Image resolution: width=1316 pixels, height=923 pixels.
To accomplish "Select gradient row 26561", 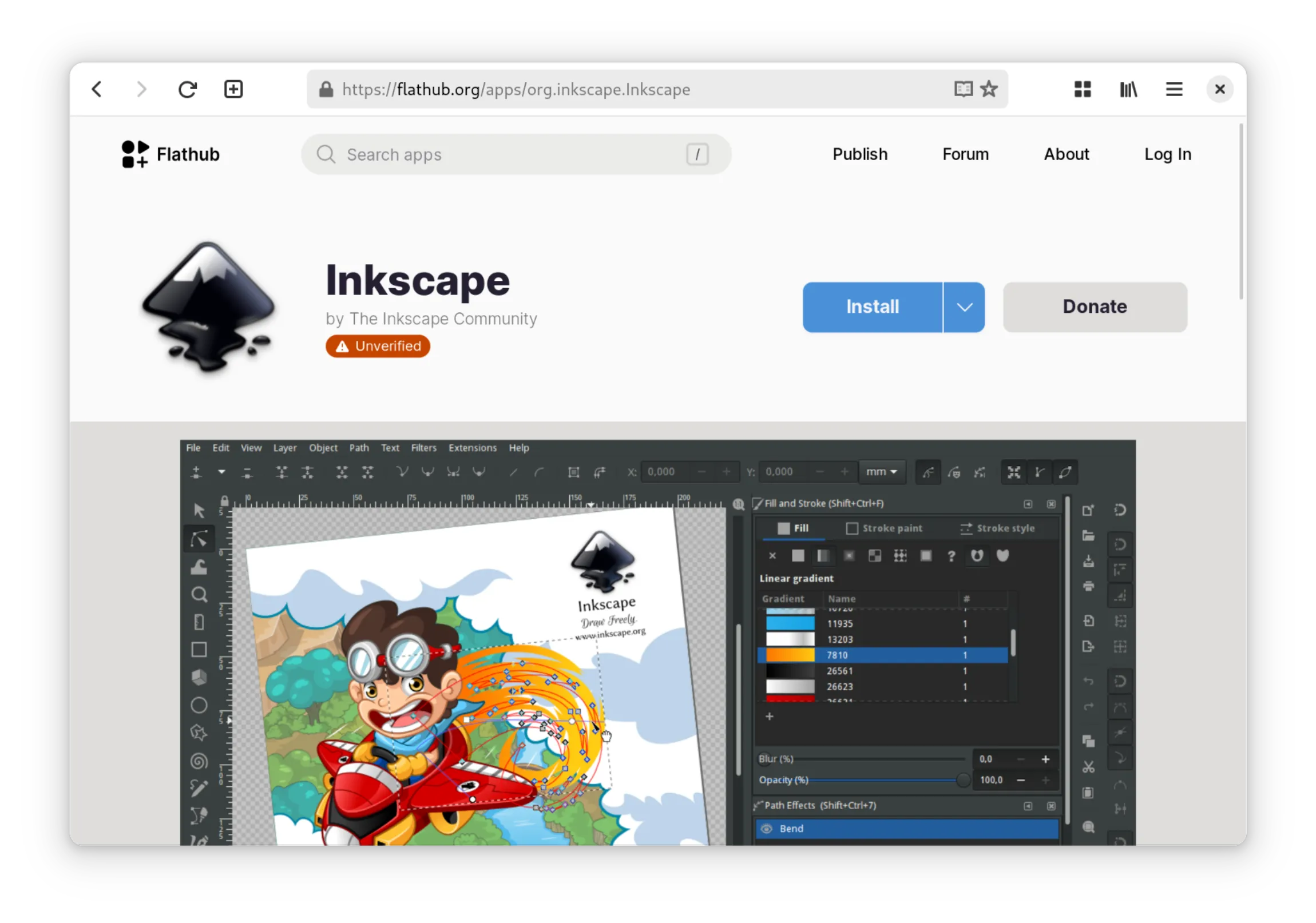I will click(x=883, y=671).
